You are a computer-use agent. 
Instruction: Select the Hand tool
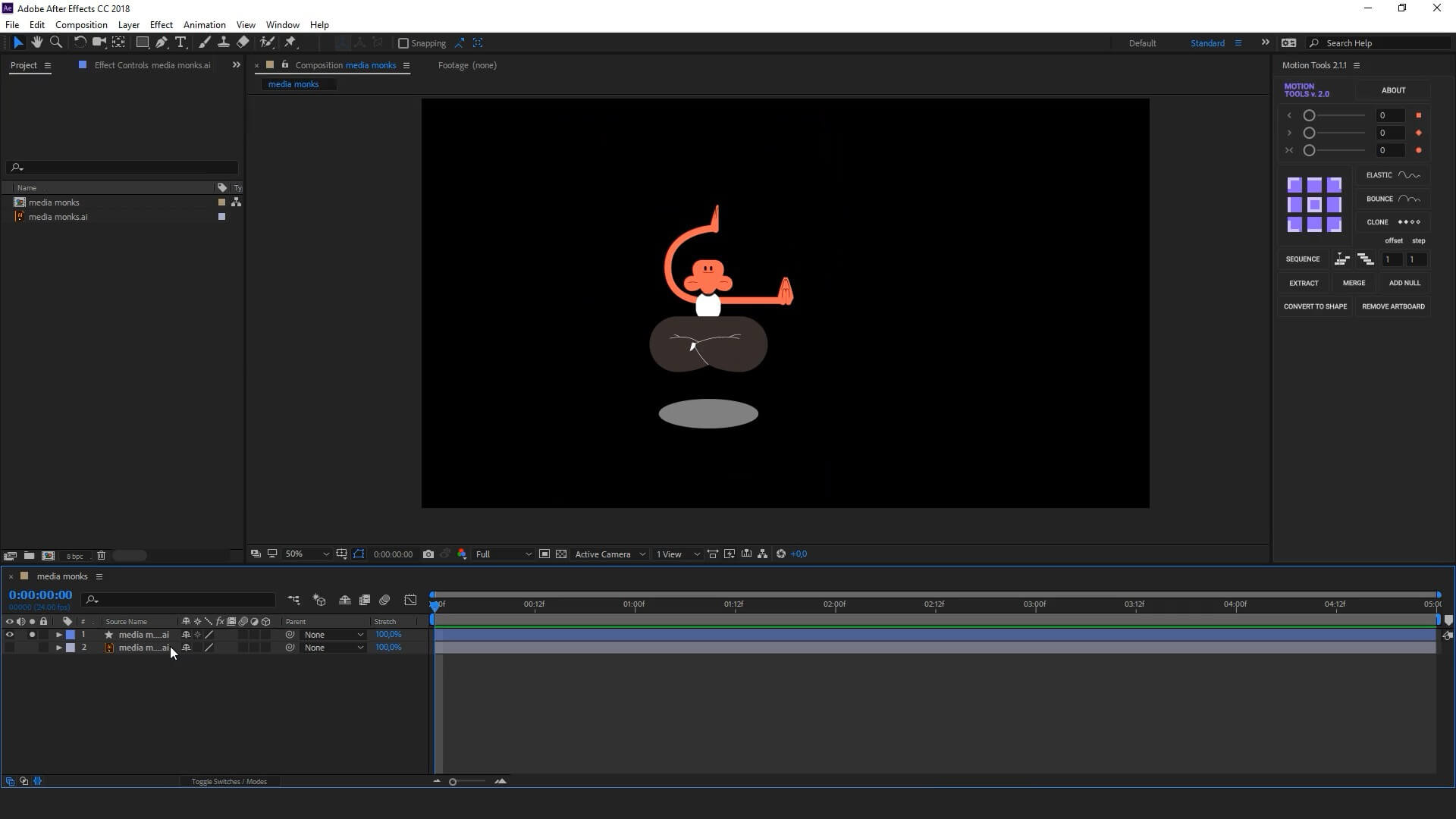click(x=36, y=42)
